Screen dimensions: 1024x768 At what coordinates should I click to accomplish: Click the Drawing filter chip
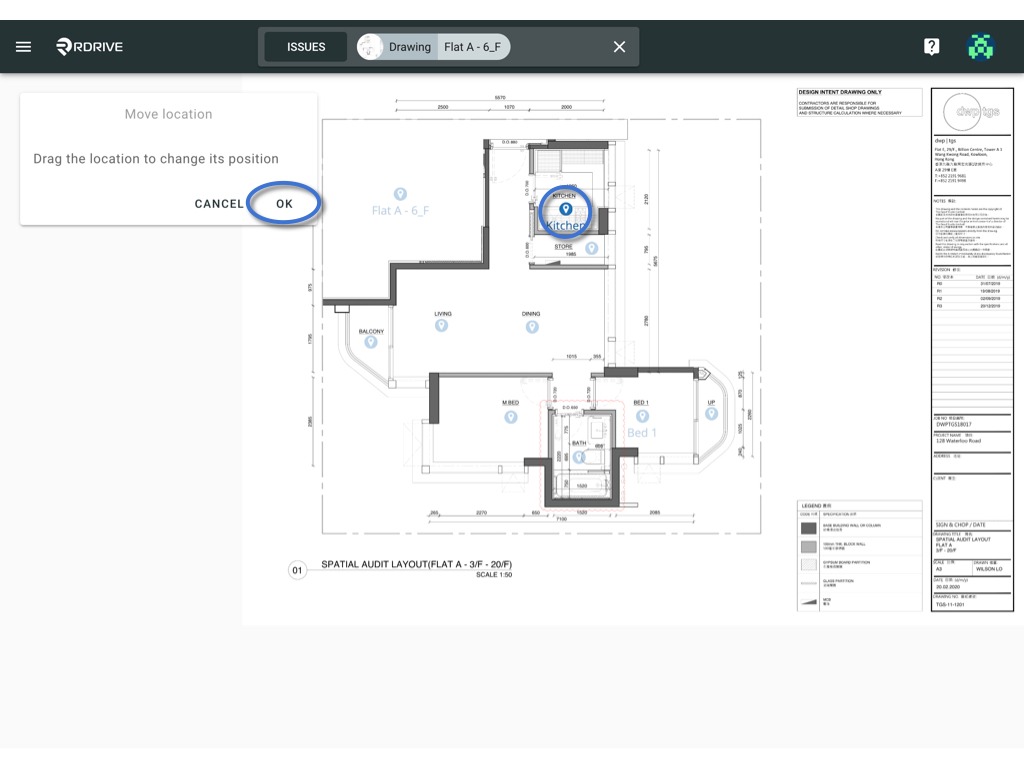coord(397,47)
